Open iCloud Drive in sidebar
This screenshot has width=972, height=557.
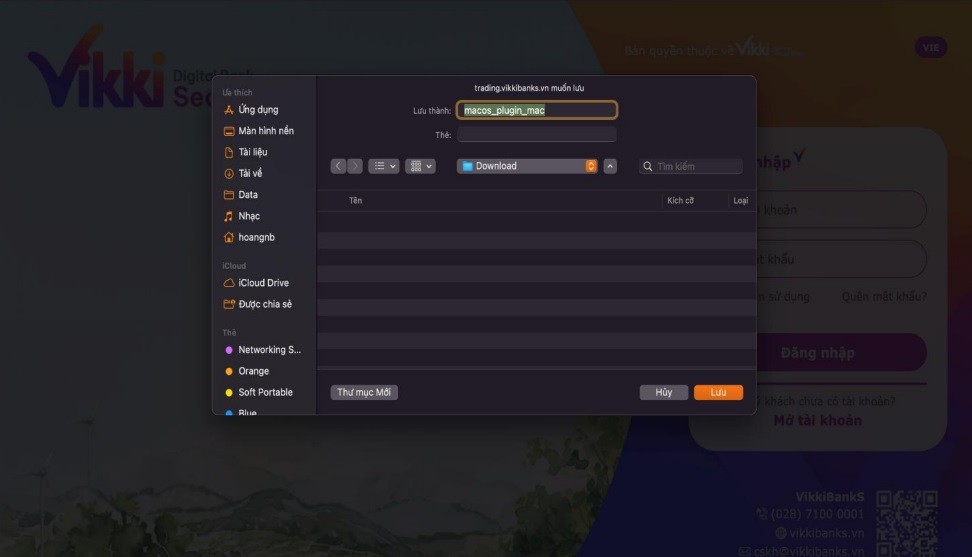point(263,283)
